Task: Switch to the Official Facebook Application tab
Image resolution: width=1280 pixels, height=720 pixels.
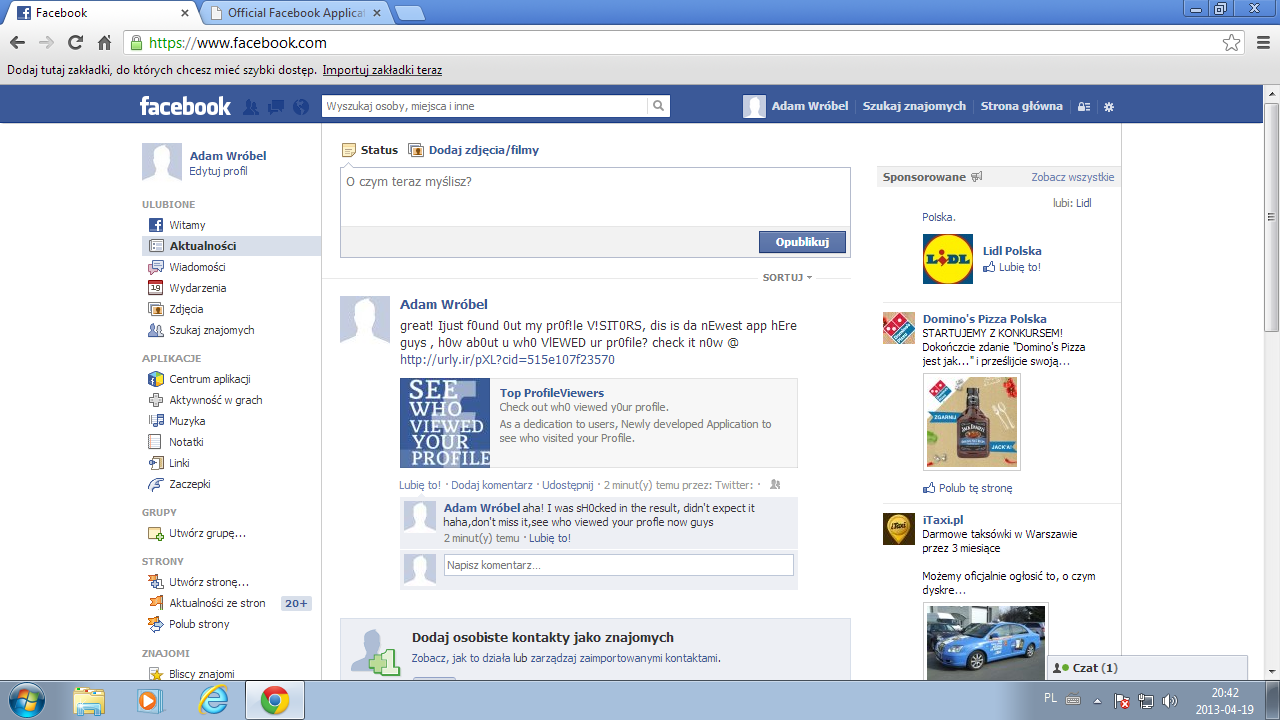Action: pos(295,13)
